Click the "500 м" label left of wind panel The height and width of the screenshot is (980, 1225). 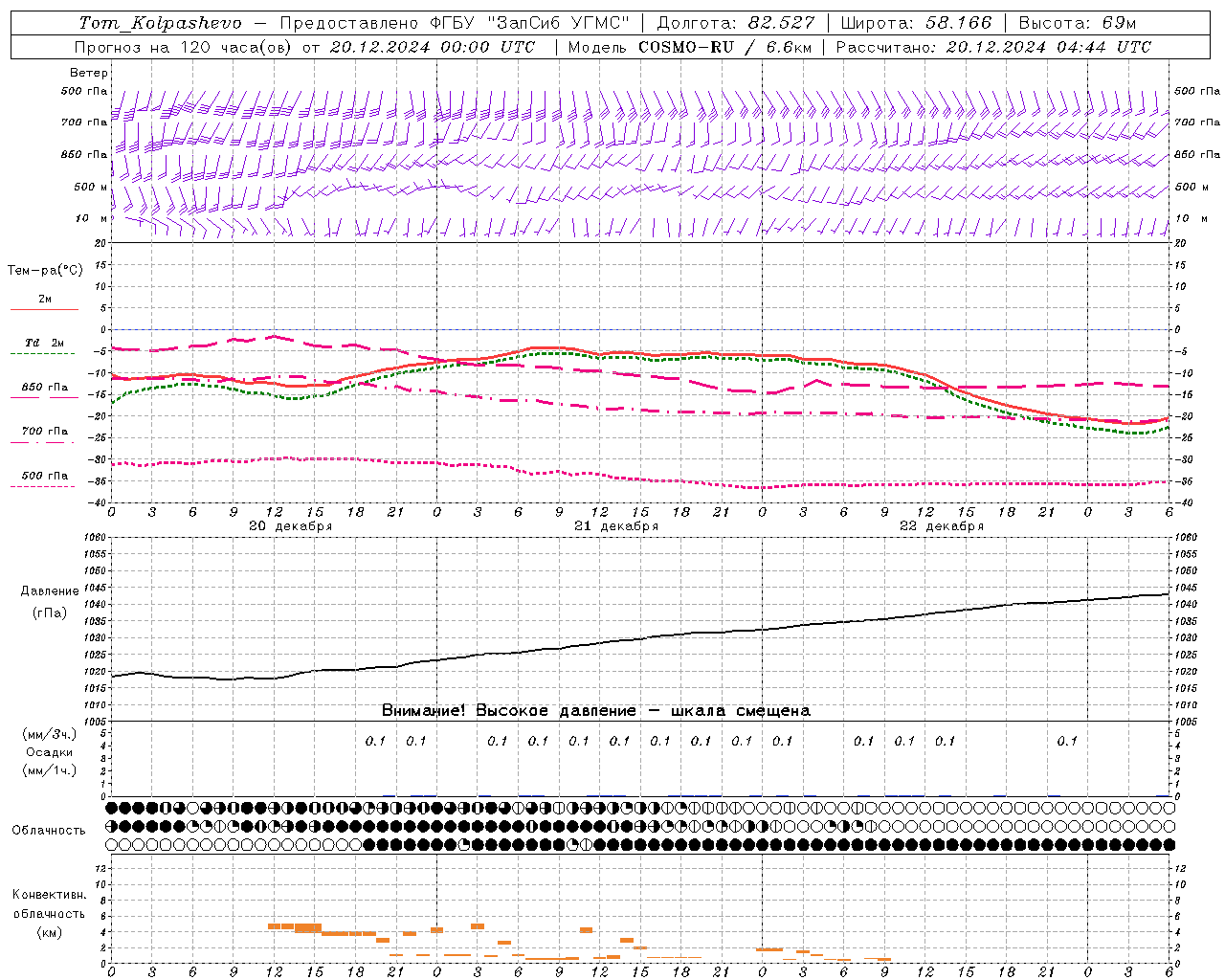[x=91, y=187]
